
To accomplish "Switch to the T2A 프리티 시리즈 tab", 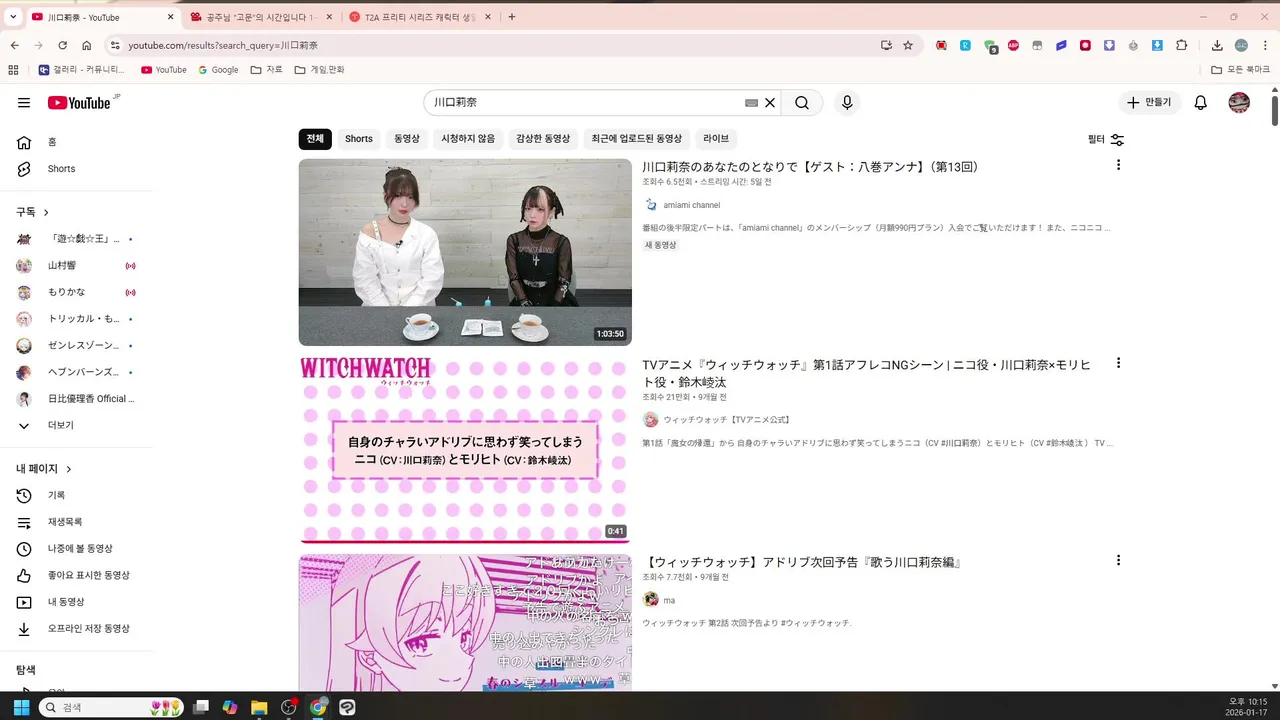I will click(x=420, y=17).
